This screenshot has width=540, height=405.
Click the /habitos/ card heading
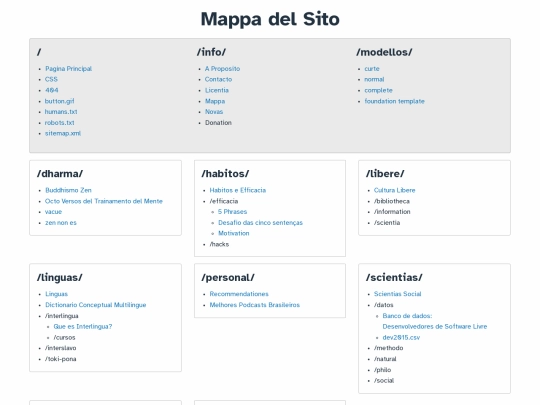(225, 174)
